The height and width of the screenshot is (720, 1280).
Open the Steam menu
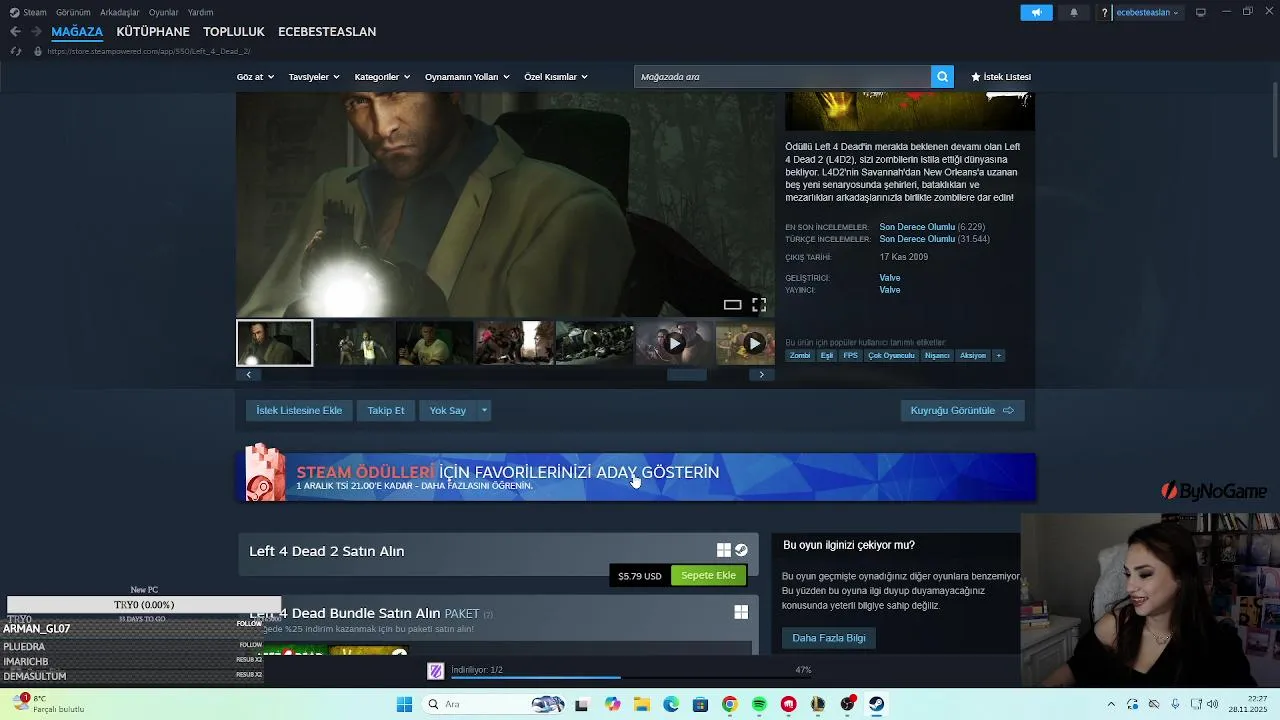(35, 12)
